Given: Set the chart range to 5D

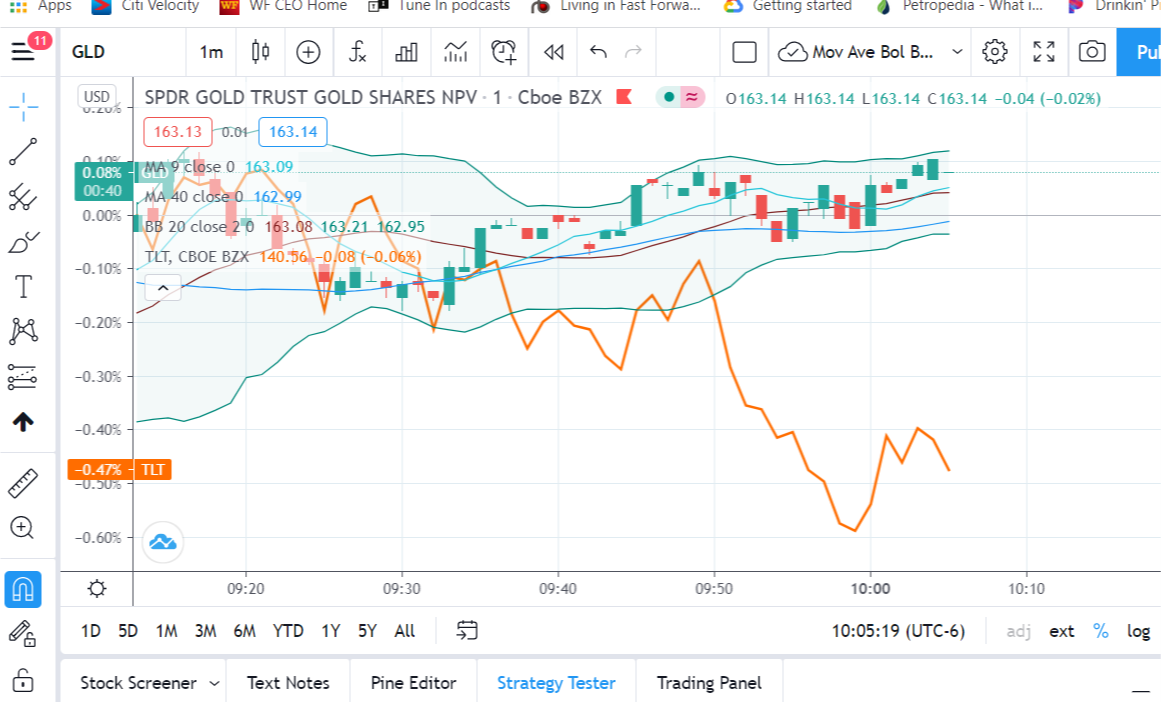Looking at the screenshot, I should [x=128, y=631].
